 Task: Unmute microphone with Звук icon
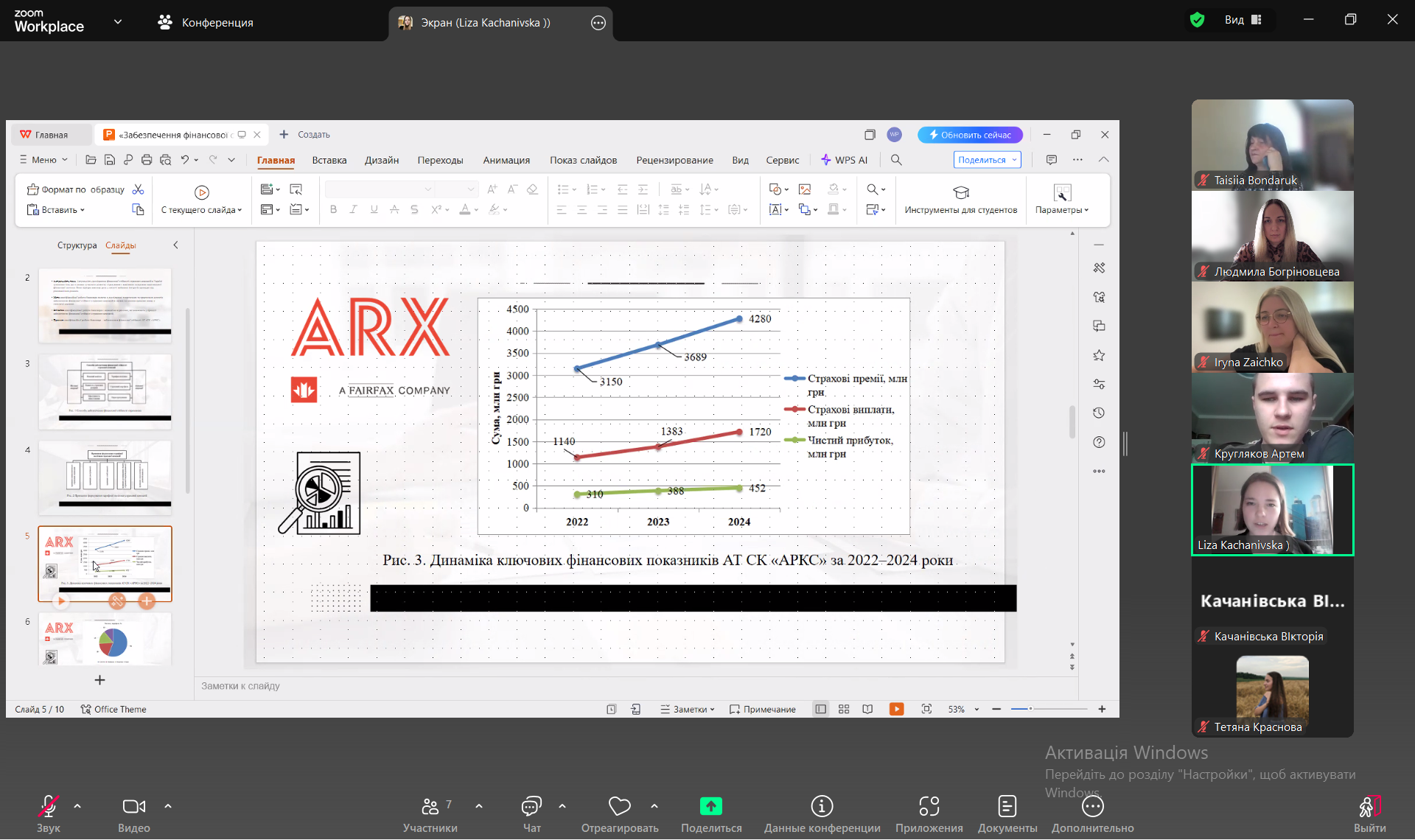click(x=48, y=807)
